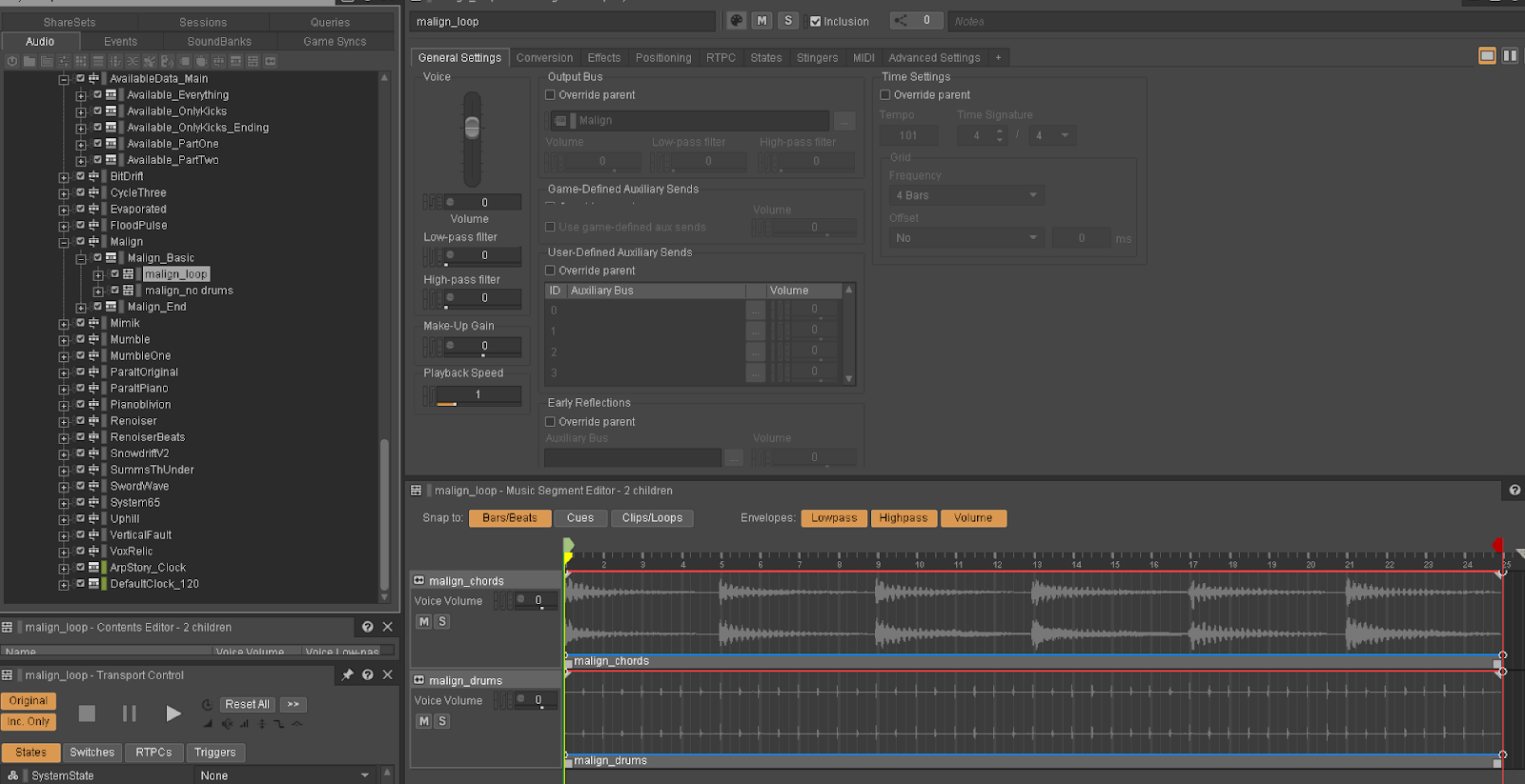The height and width of the screenshot is (784, 1525).
Task: Solo malign_loop with the top S button
Action: click(788, 21)
